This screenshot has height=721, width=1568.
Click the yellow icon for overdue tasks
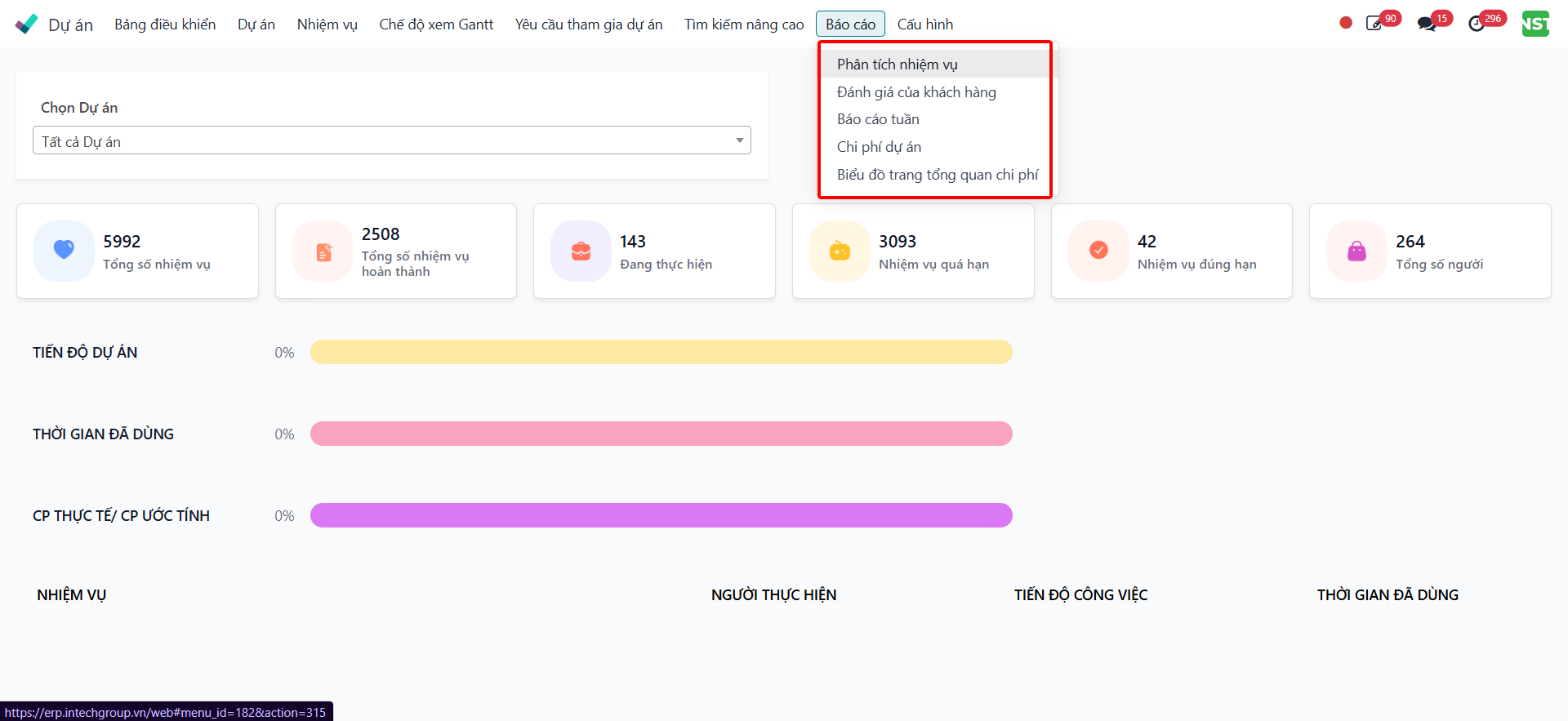[x=840, y=251]
